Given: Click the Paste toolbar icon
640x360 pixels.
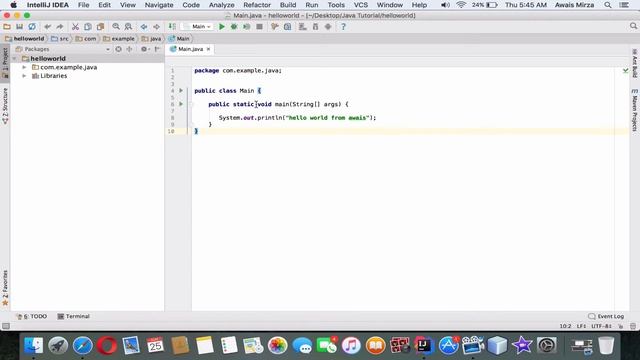Looking at the screenshot, I should 100,27.
